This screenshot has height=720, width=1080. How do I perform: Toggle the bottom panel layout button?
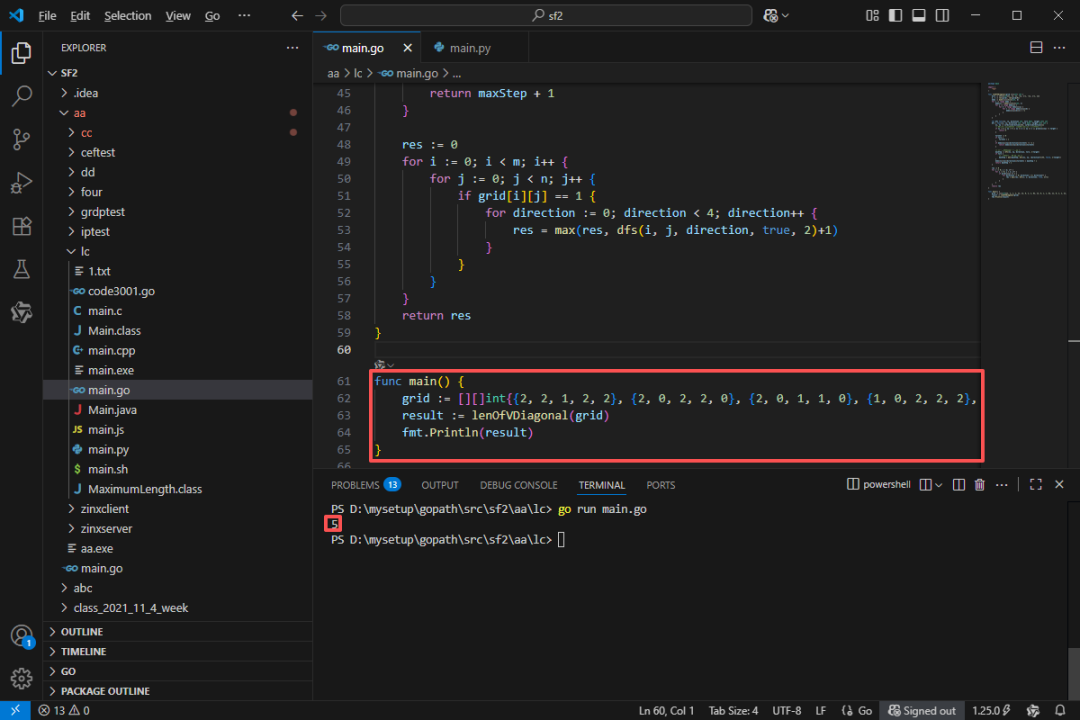tap(918, 16)
